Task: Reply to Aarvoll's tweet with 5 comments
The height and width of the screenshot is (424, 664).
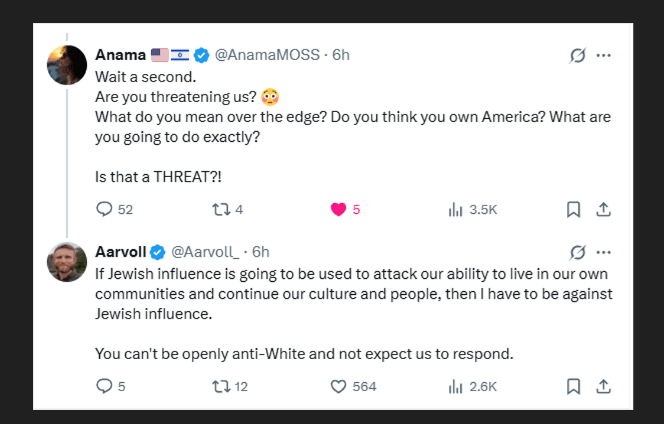Action: coord(104,386)
